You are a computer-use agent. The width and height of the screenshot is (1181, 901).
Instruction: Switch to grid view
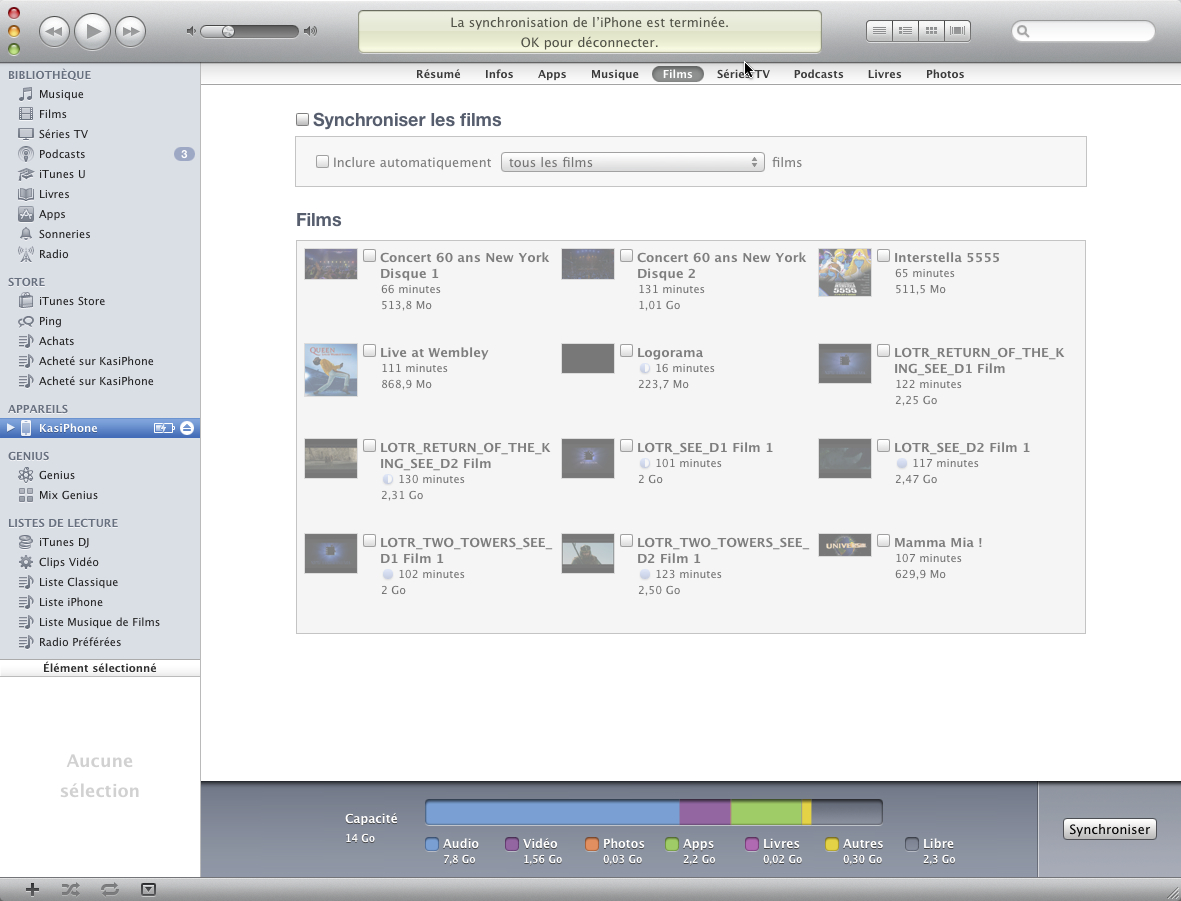tap(932, 31)
